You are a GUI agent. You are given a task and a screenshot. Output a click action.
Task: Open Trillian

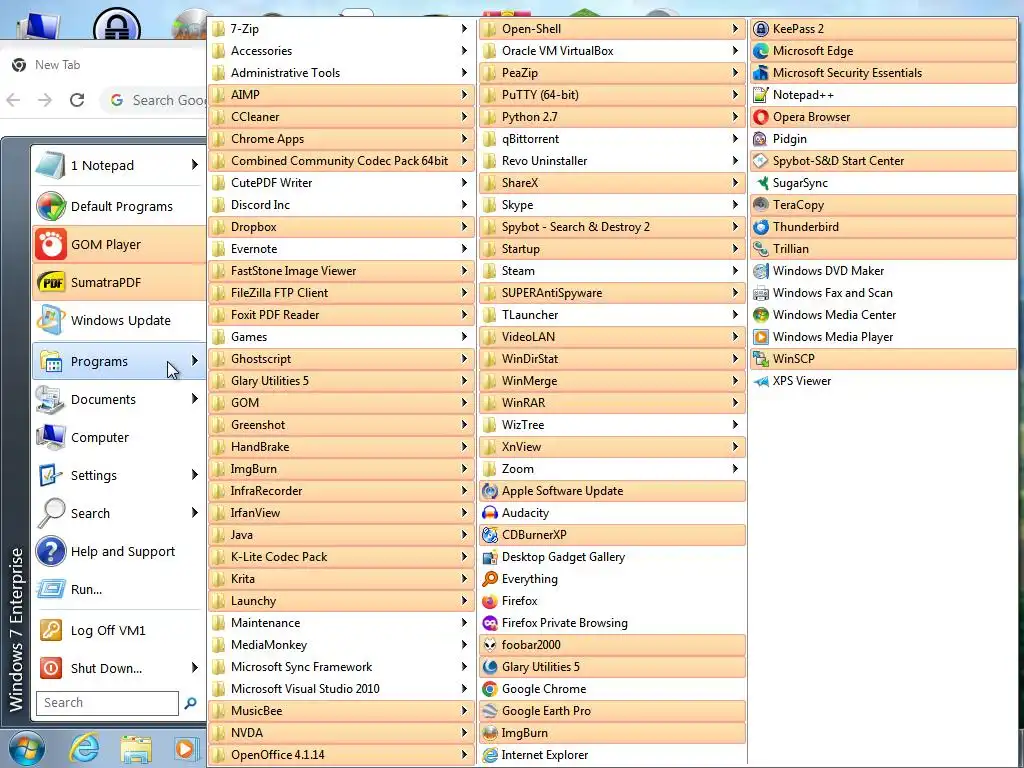[x=883, y=249]
